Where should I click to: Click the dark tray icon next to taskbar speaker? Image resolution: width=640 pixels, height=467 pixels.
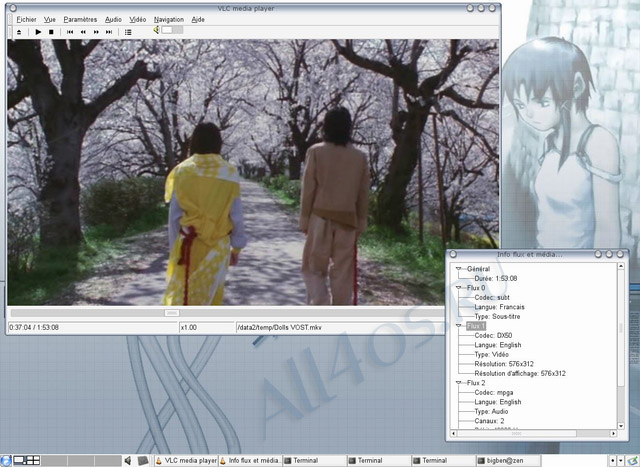pyautogui.click(x=143, y=461)
